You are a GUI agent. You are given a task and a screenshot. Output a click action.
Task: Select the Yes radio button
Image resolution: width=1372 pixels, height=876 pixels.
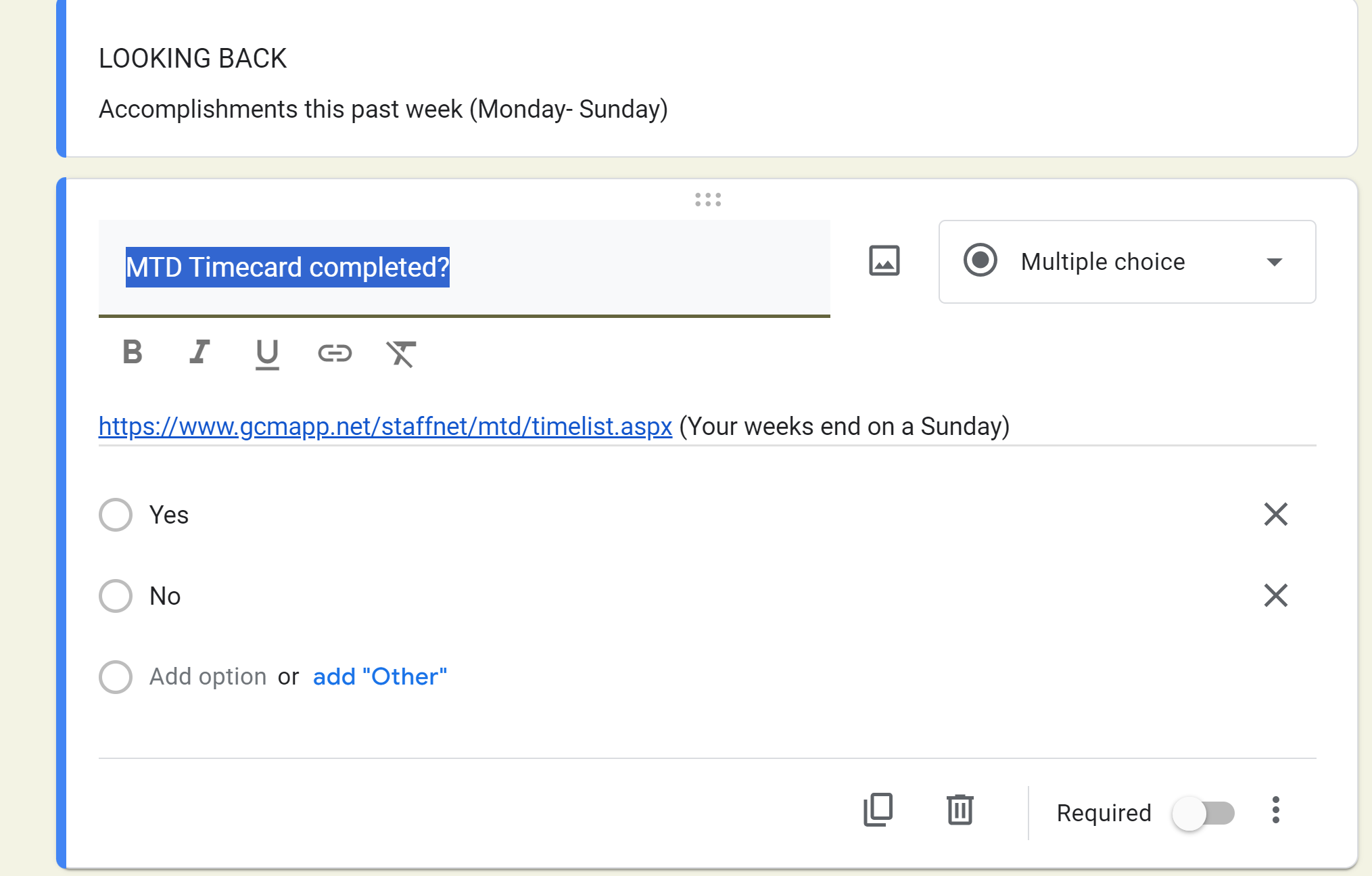click(116, 515)
